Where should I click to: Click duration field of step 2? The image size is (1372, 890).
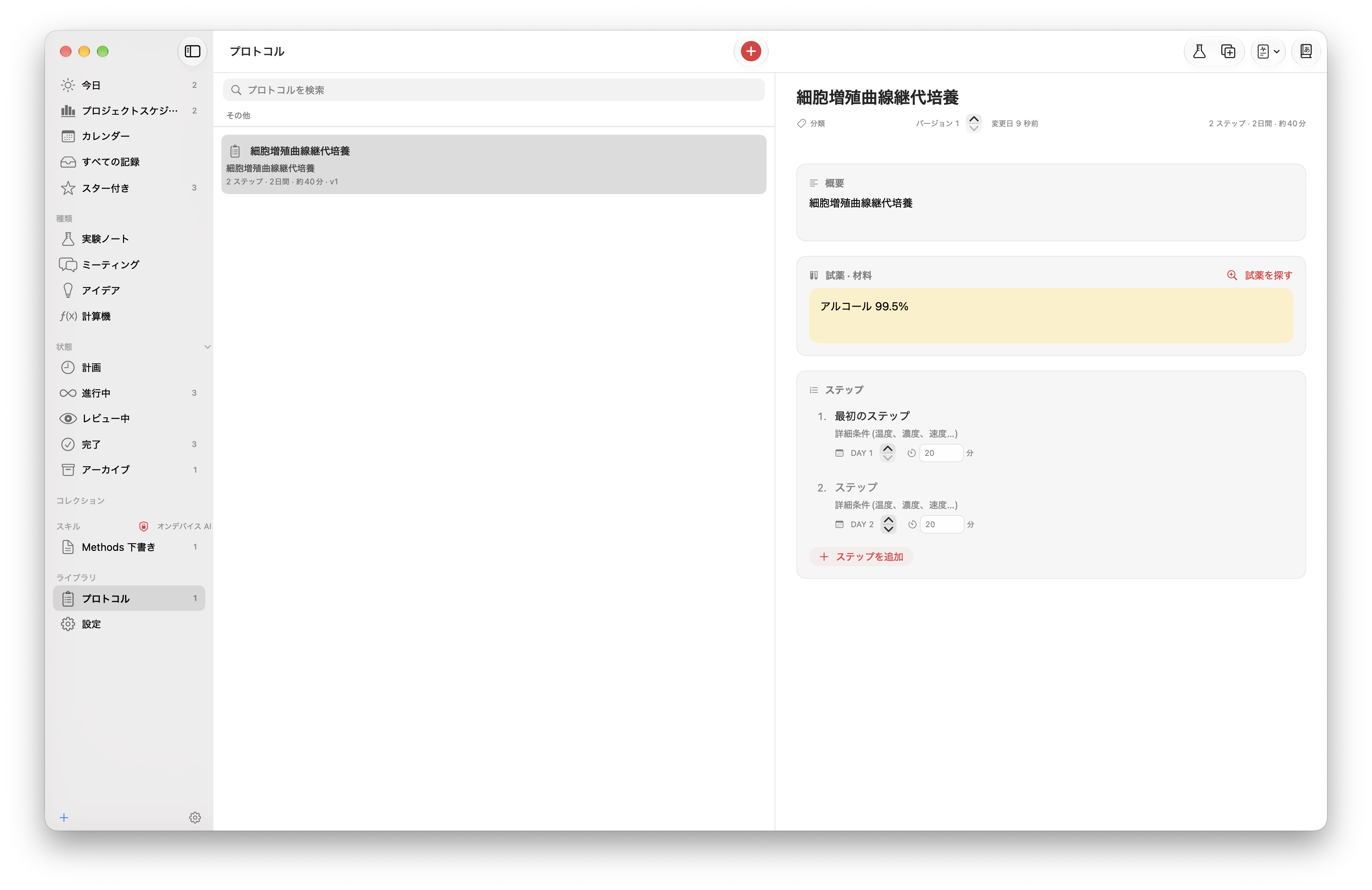[942, 524]
